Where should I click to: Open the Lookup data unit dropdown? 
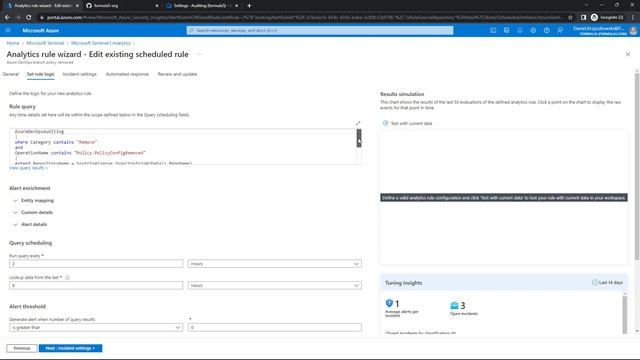(275, 285)
